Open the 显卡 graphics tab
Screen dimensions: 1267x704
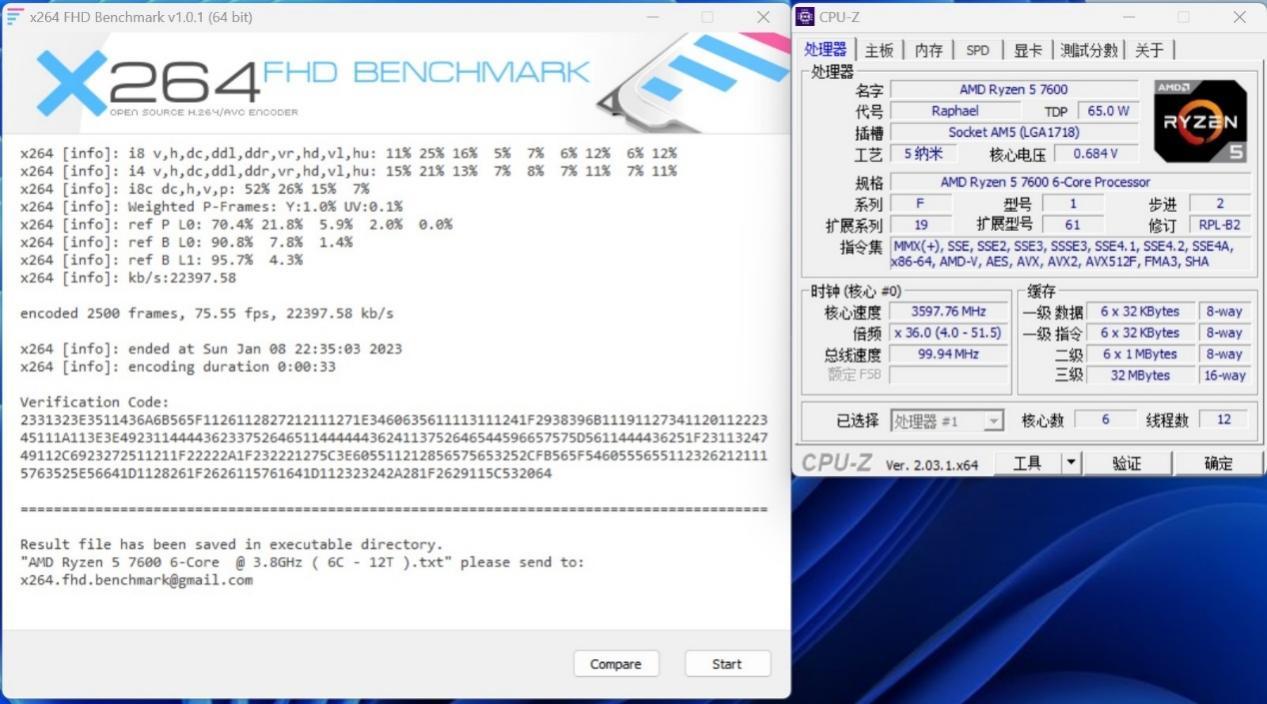click(x=1027, y=49)
